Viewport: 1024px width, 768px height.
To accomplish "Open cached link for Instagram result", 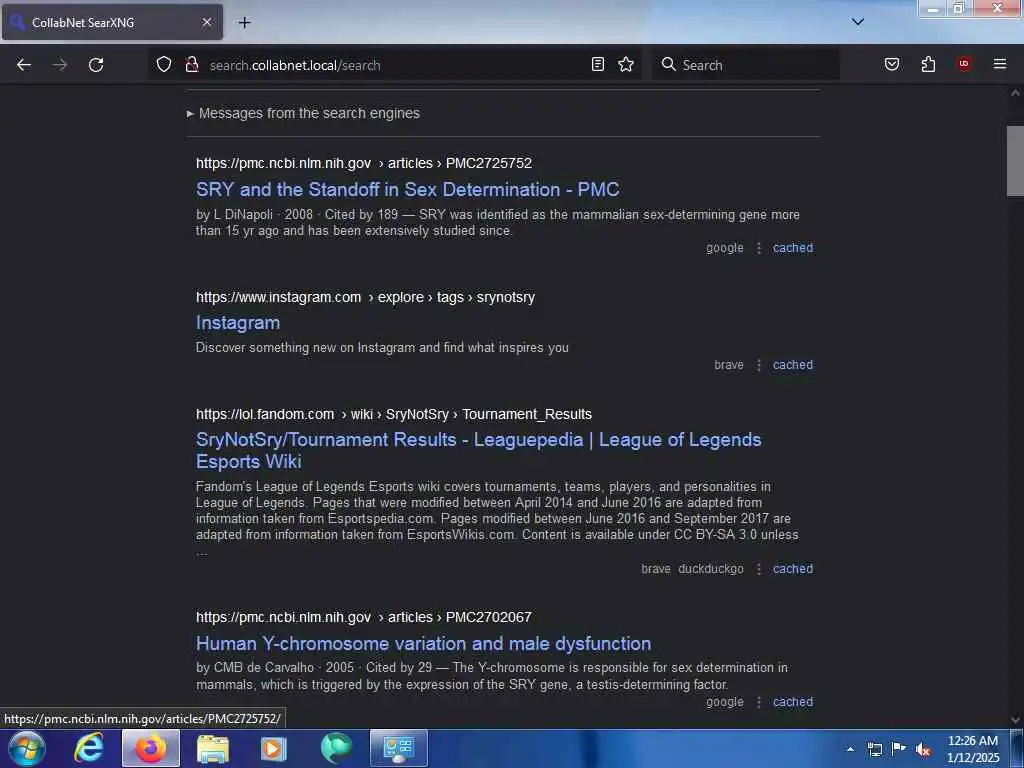I will pyautogui.click(x=793, y=364).
